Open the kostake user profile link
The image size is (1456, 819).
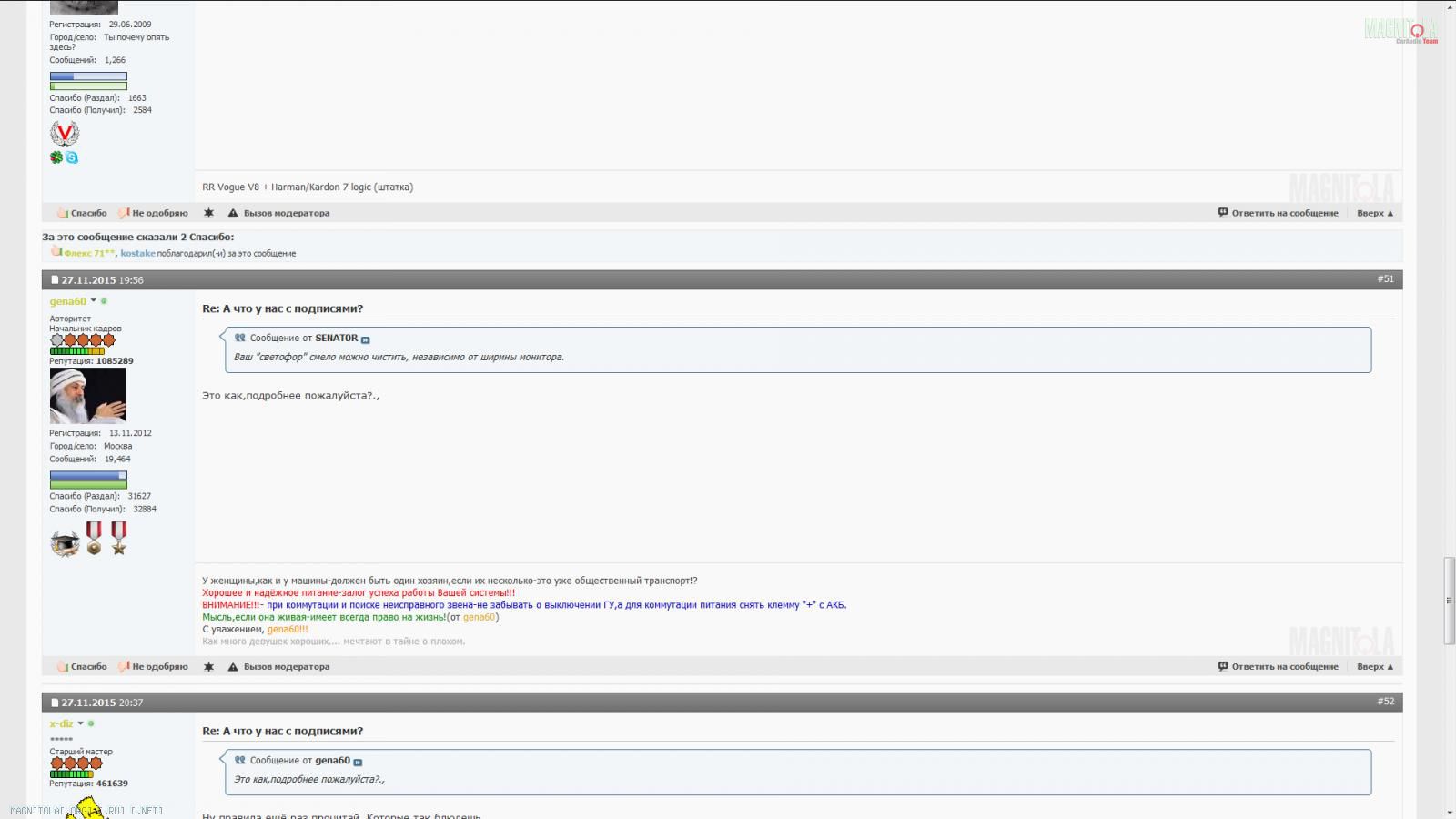(x=137, y=254)
